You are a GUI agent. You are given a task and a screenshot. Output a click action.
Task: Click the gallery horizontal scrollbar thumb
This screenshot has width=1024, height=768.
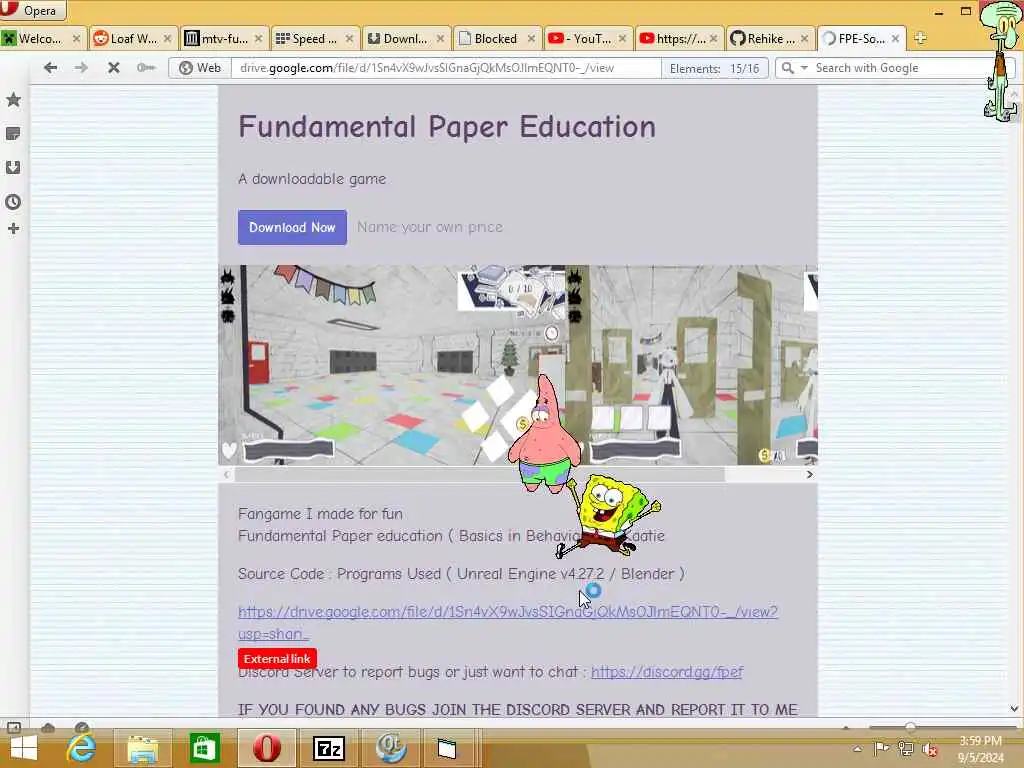click(479, 474)
